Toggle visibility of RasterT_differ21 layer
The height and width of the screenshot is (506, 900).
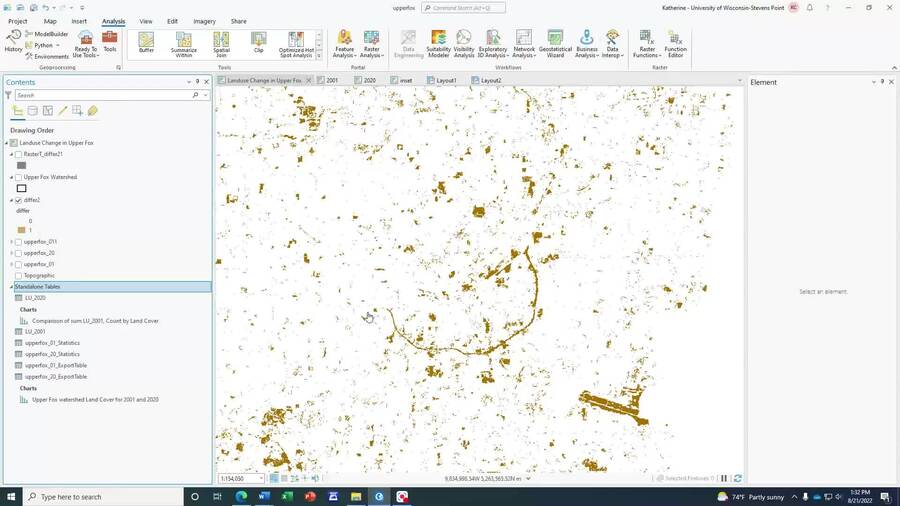(18, 154)
